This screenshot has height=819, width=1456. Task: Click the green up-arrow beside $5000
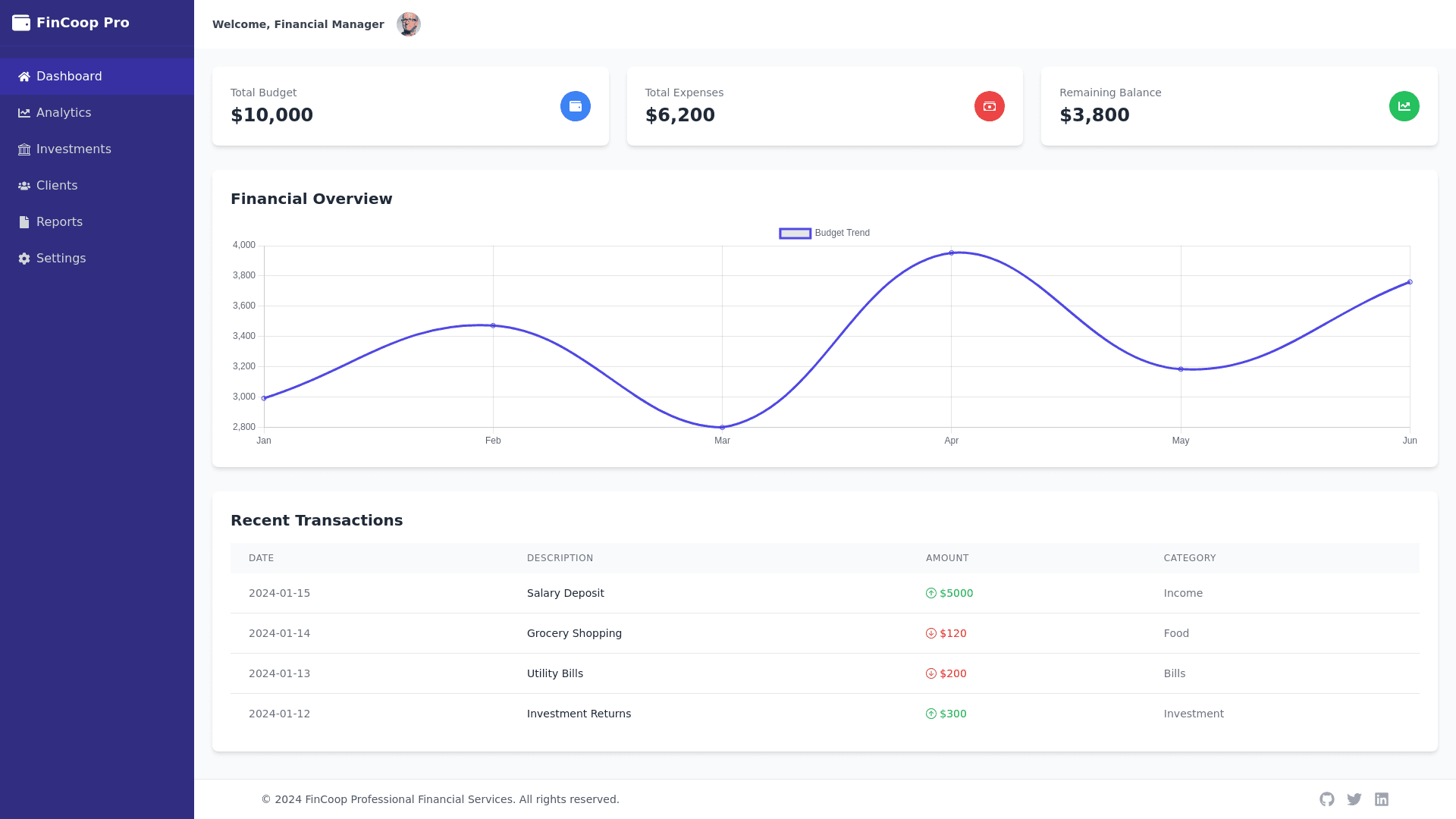click(x=930, y=593)
